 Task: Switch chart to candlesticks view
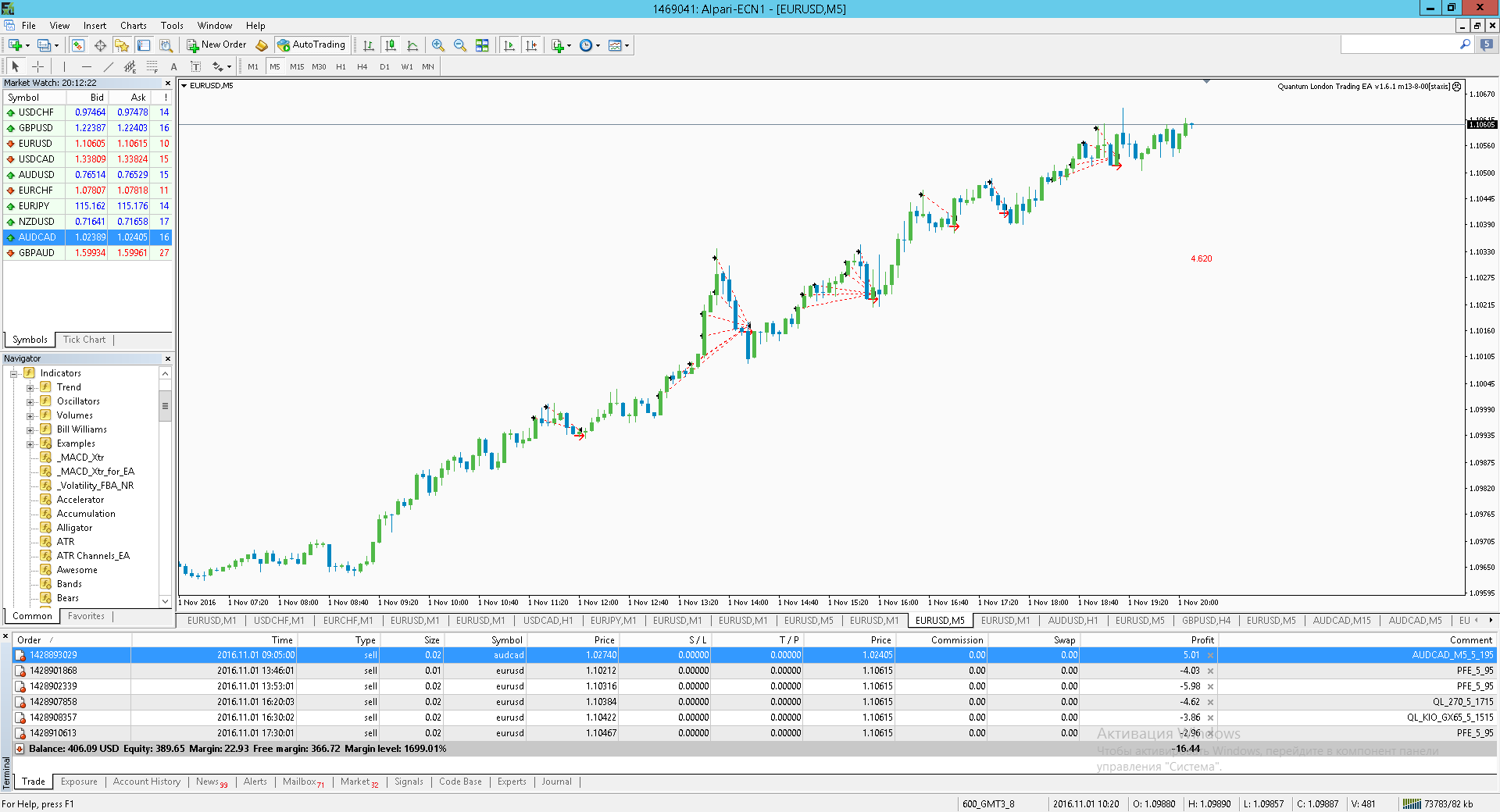[x=391, y=45]
